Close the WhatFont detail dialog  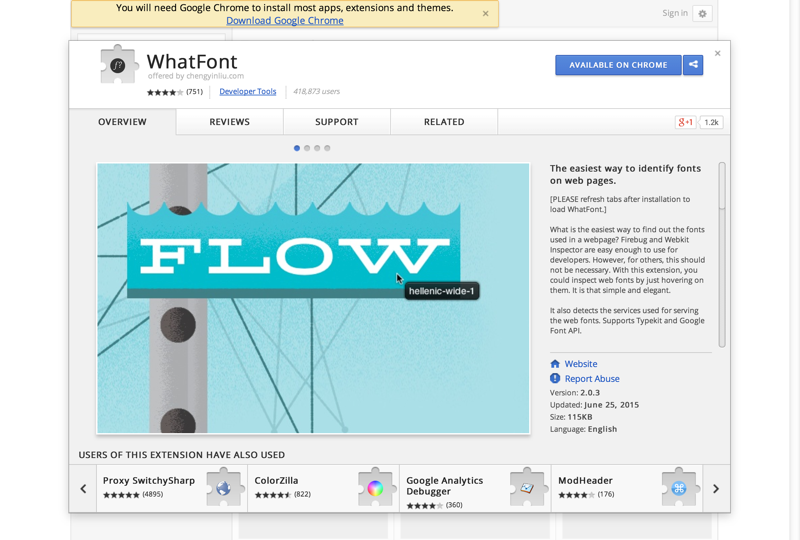(x=717, y=53)
